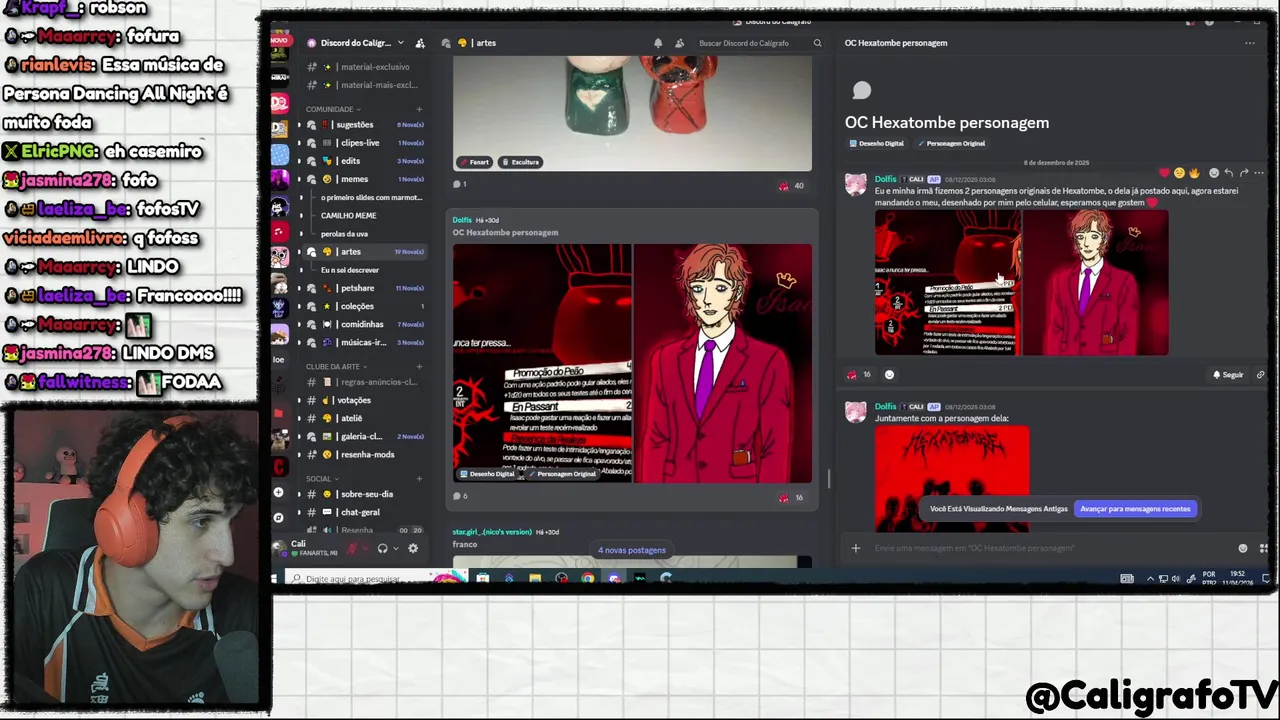Screen dimensions: 1280x720
Task: Open File Explorer from the taskbar
Action: (535, 578)
